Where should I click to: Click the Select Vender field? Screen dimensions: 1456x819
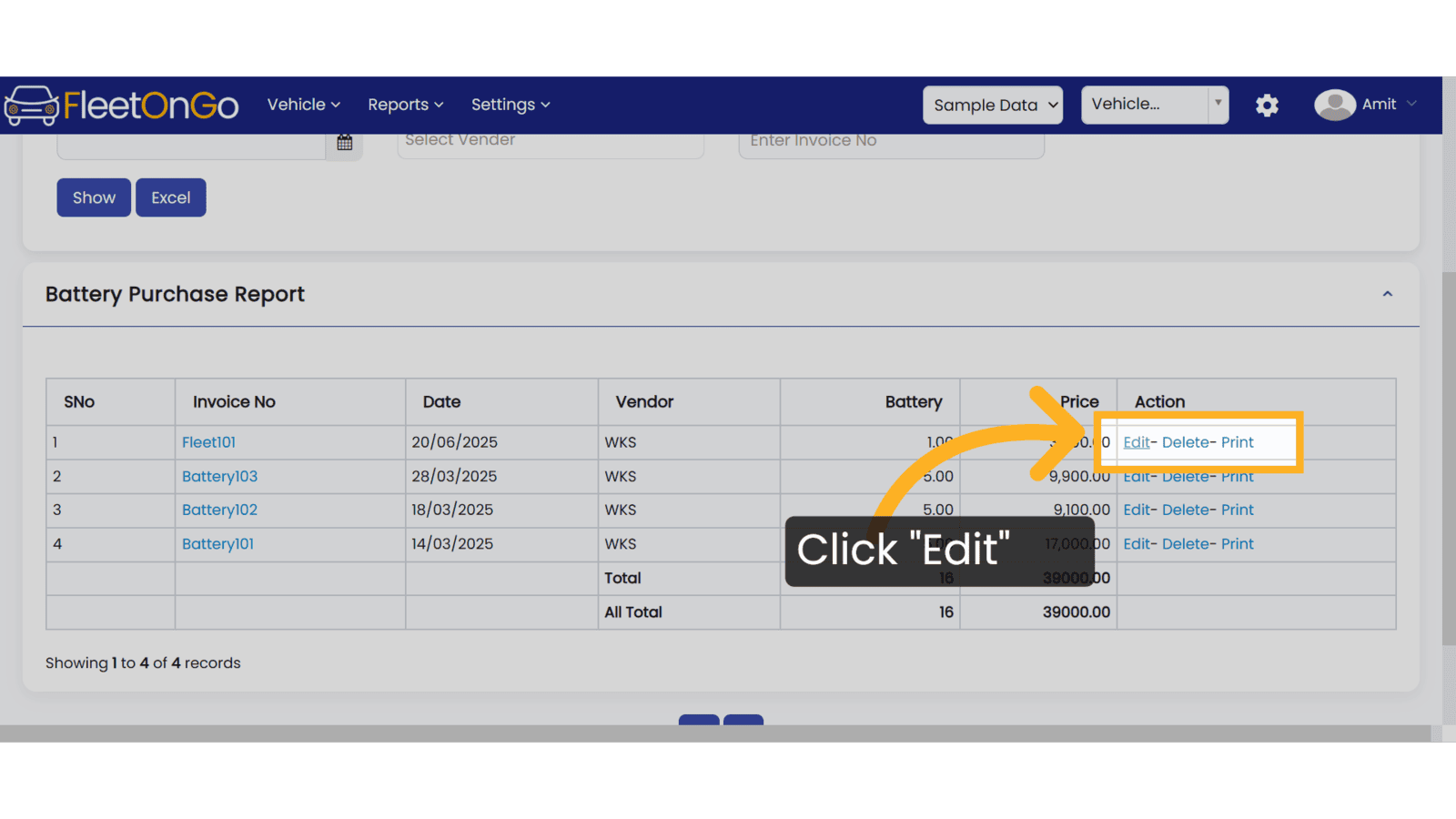[x=551, y=144]
